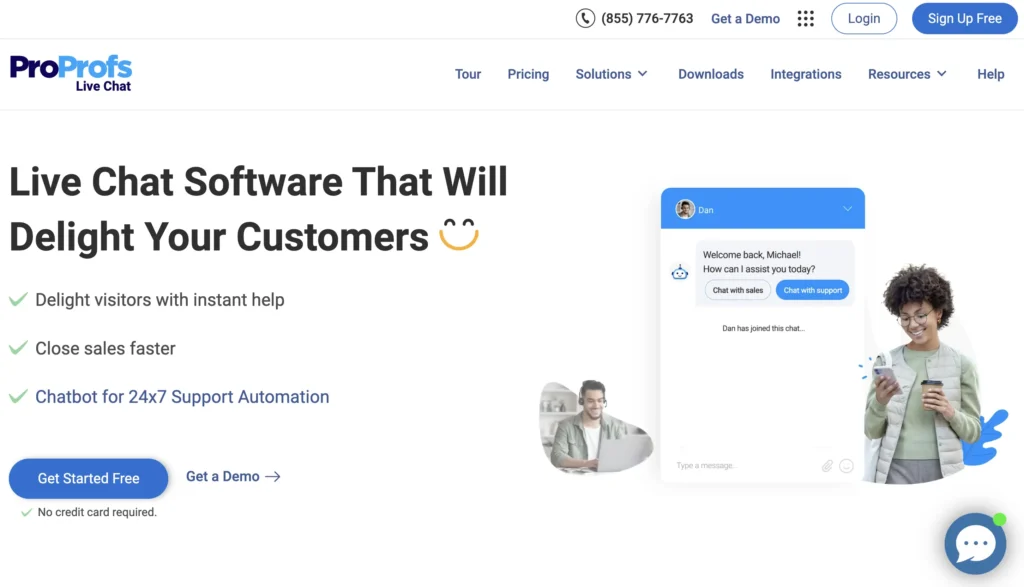Screen dimensions: 1024x587
Task: Select the Chat with sales option
Action: click(738, 290)
